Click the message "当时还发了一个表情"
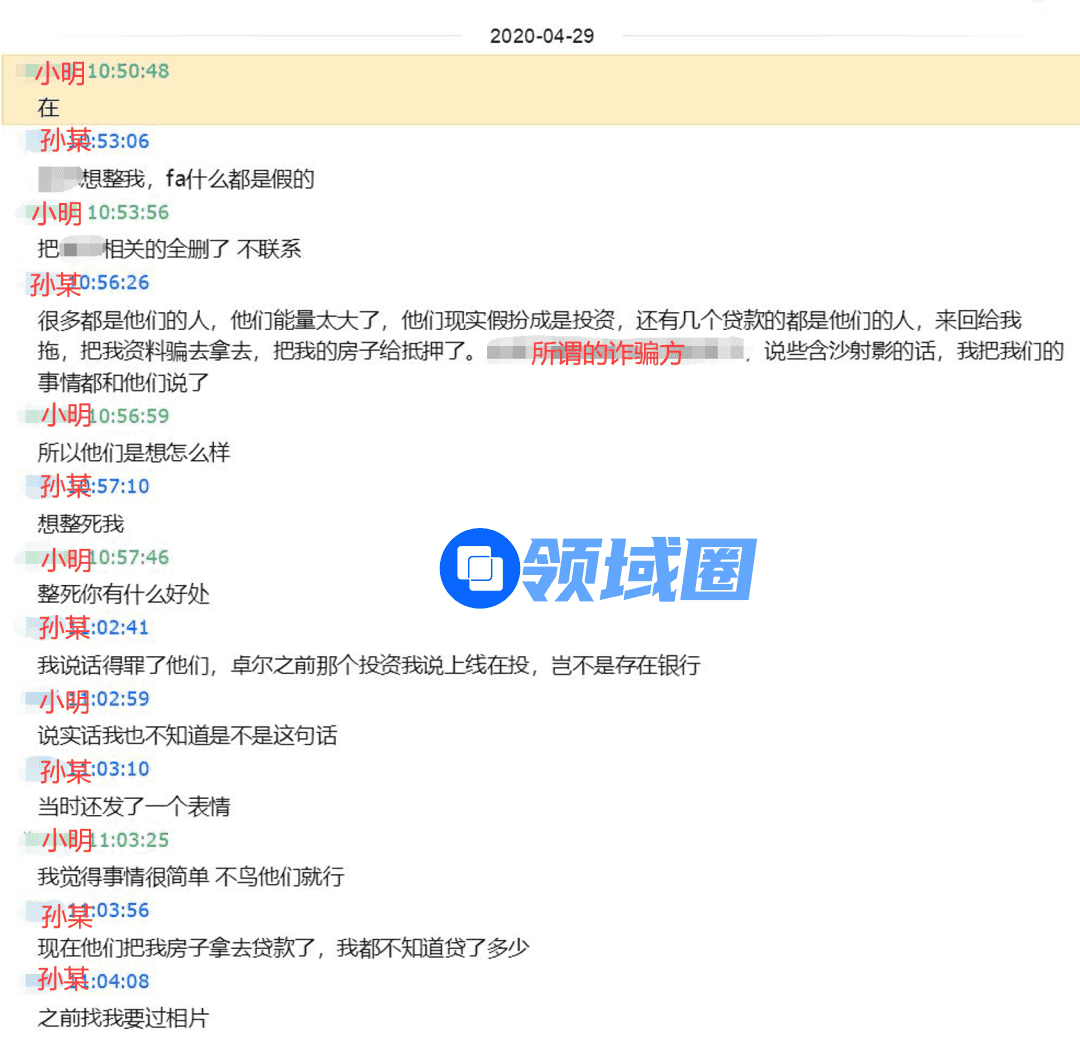The image size is (1080, 1038). tap(135, 806)
